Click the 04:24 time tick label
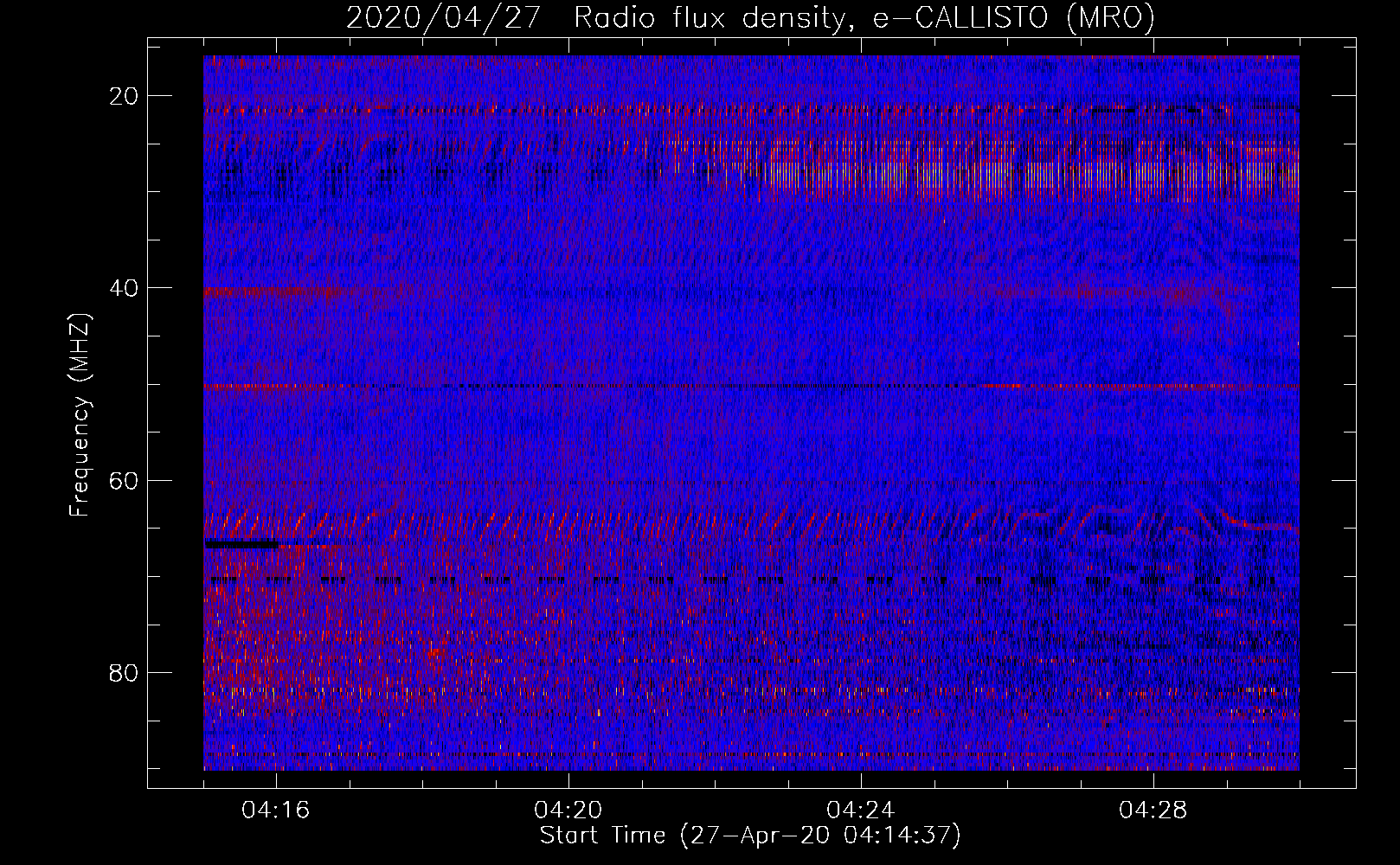This screenshot has height=865, width=1400. pyautogui.click(x=861, y=811)
